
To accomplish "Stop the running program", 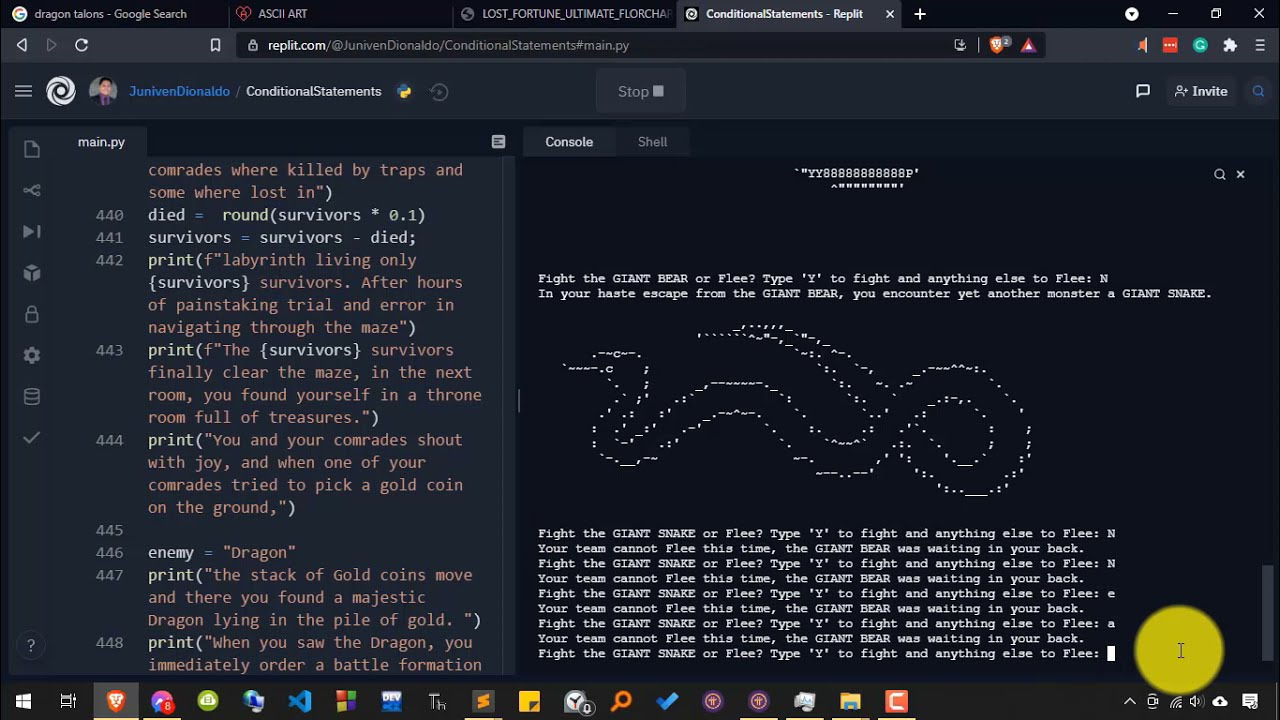I will point(641,91).
